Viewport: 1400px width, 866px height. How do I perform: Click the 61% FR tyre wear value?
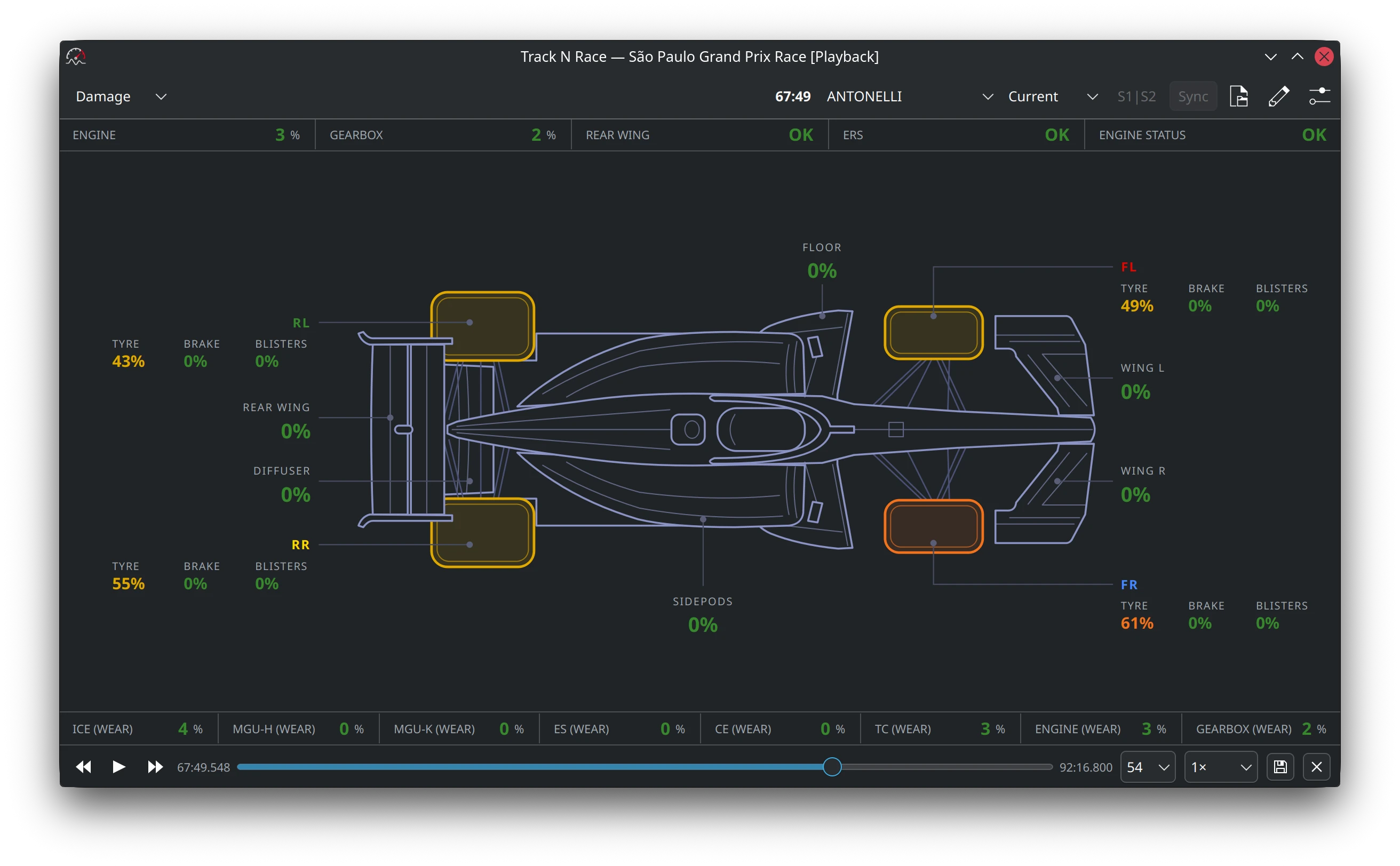(1137, 623)
